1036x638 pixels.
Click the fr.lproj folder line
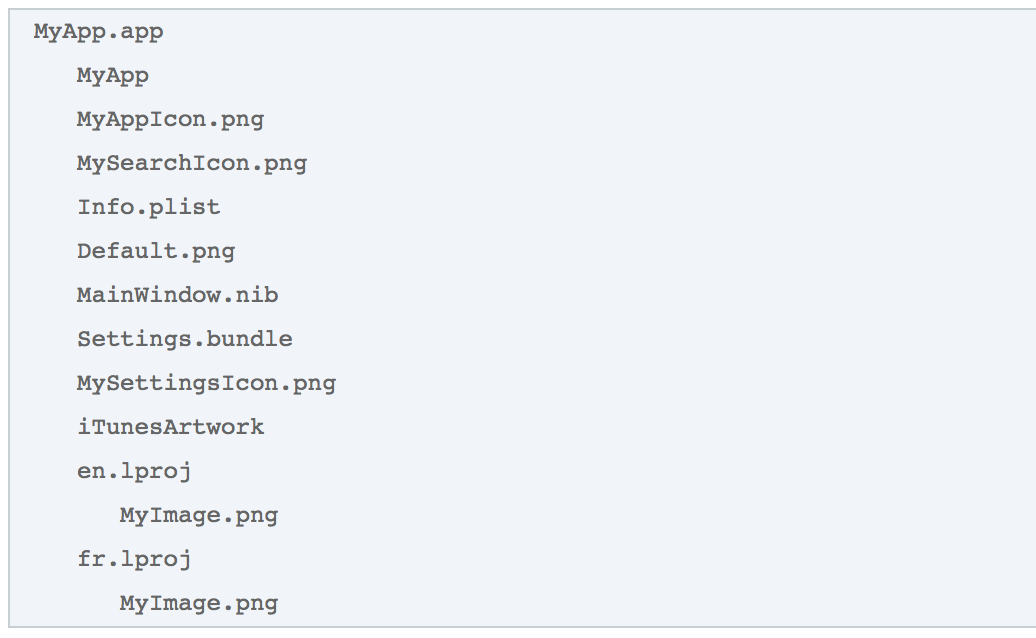[134, 559]
